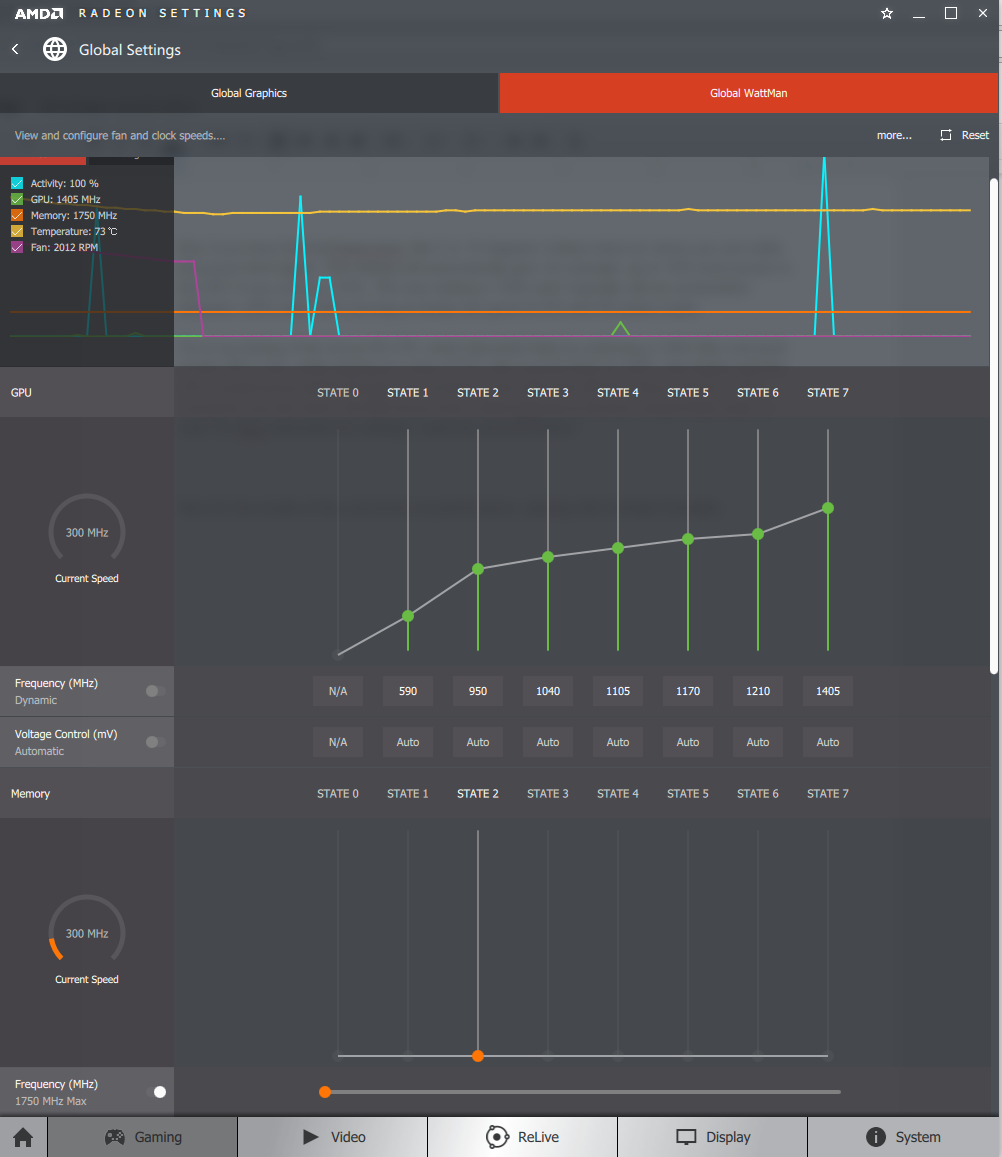Select GPU State 4 slider handle
This screenshot has width=1002, height=1157.
618,548
